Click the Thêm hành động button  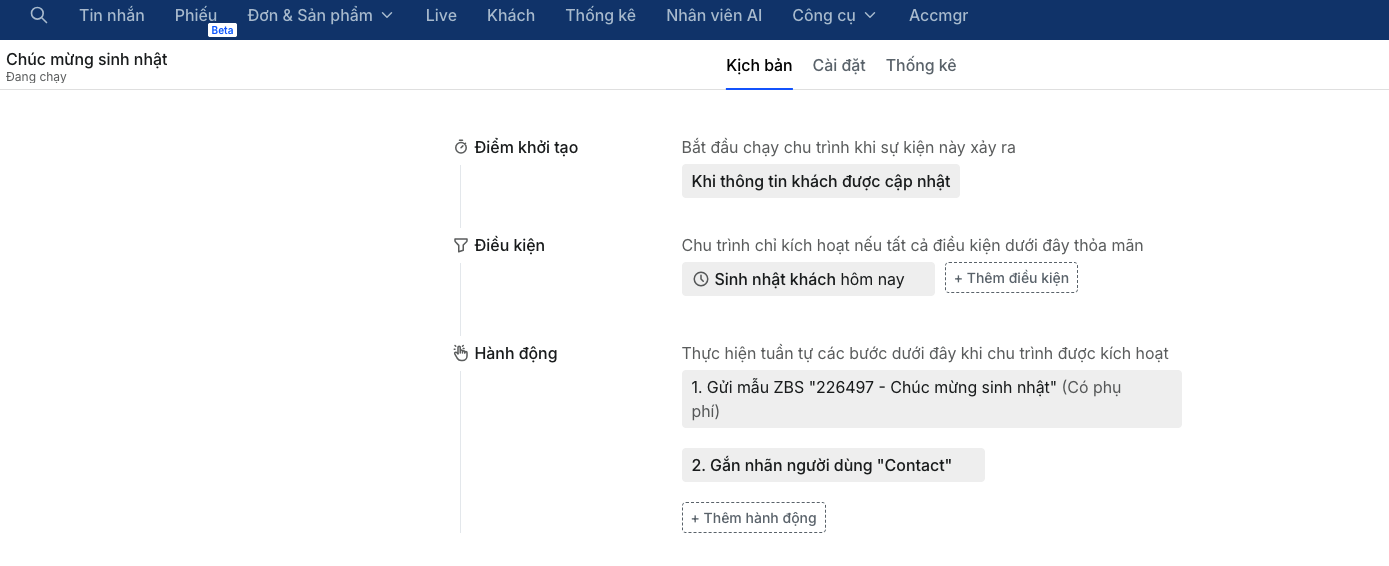(x=754, y=518)
